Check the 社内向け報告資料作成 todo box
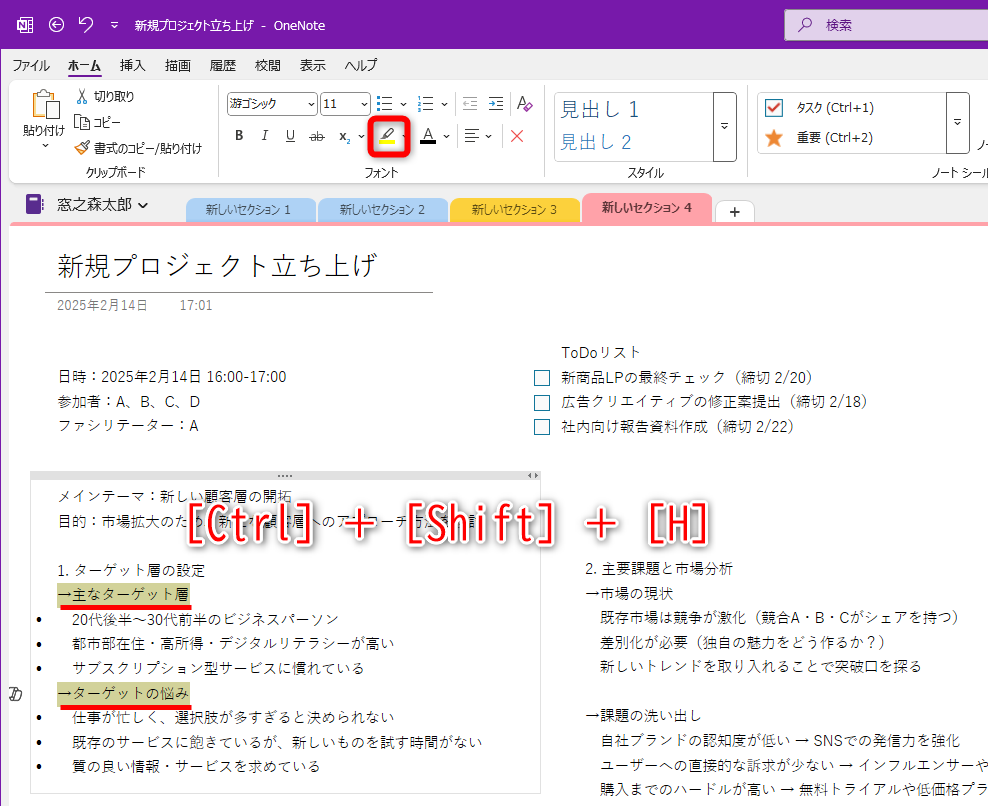Screen dimensions: 988x806 (541, 427)
